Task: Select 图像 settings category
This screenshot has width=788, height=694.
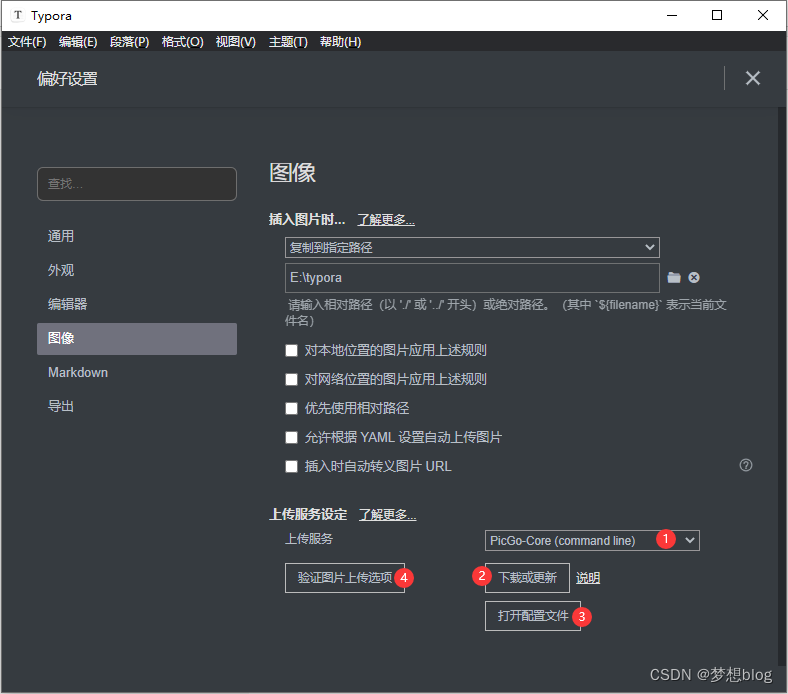Action: [x=137, y=339]
